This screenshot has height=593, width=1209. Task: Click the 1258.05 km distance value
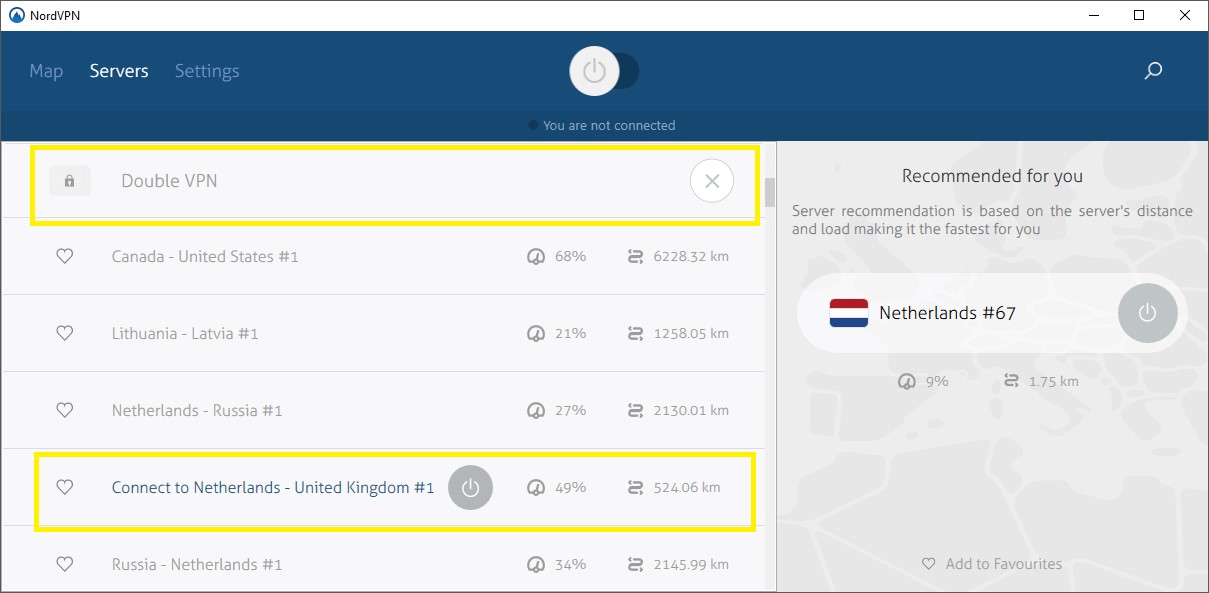691,334
